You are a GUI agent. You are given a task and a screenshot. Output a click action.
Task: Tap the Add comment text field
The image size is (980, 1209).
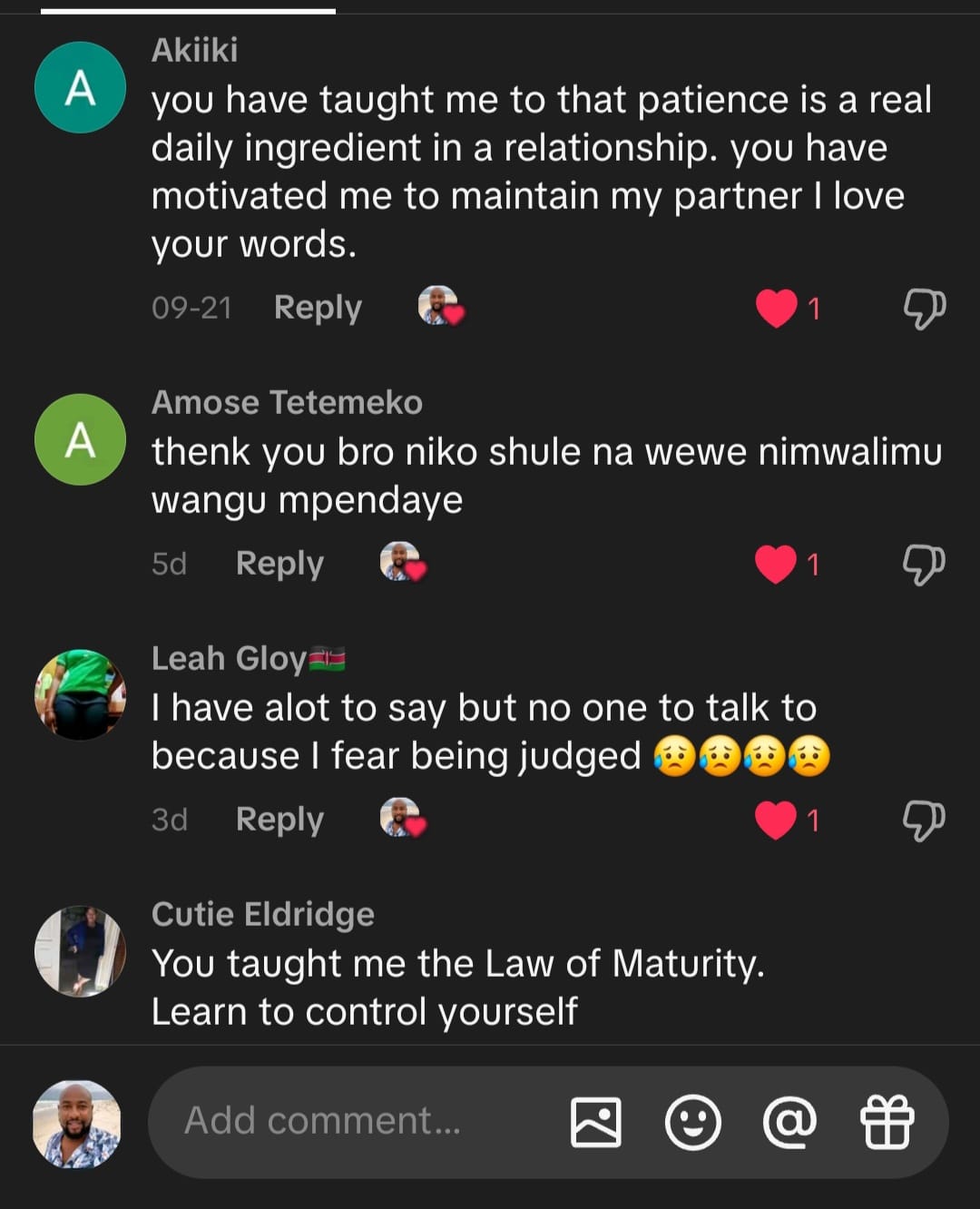[354, 1122]
